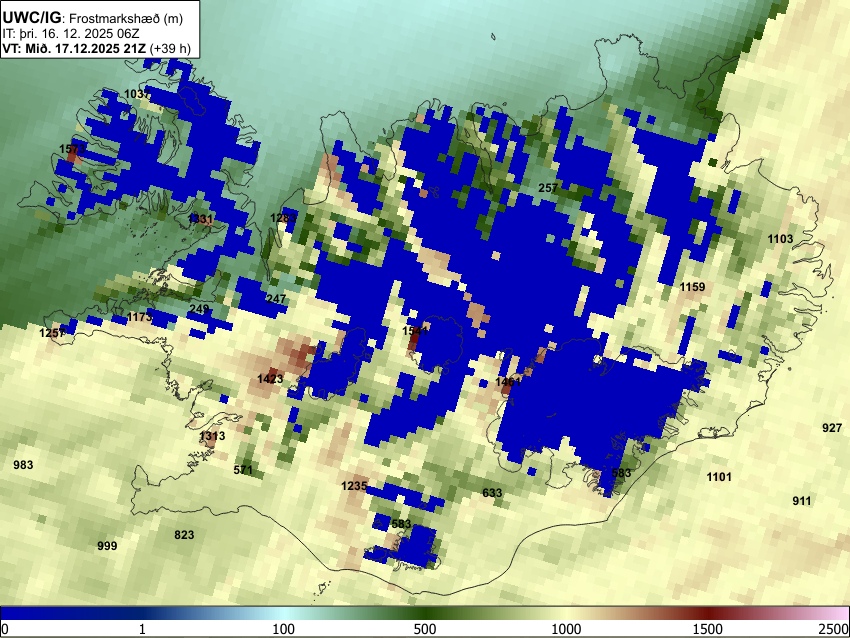Click the map value 1101
The height and width of the screenshot is (638, 850).
pos(719,477)
